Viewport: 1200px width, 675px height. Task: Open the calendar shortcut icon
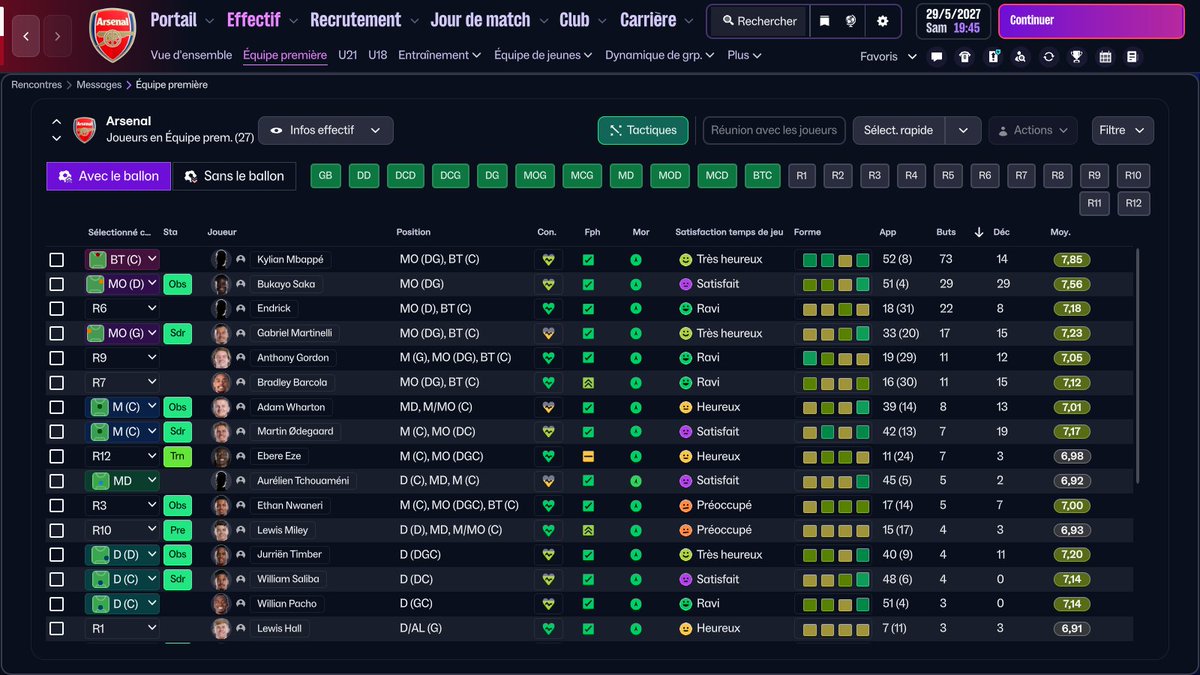click(x=1105, y=57)
